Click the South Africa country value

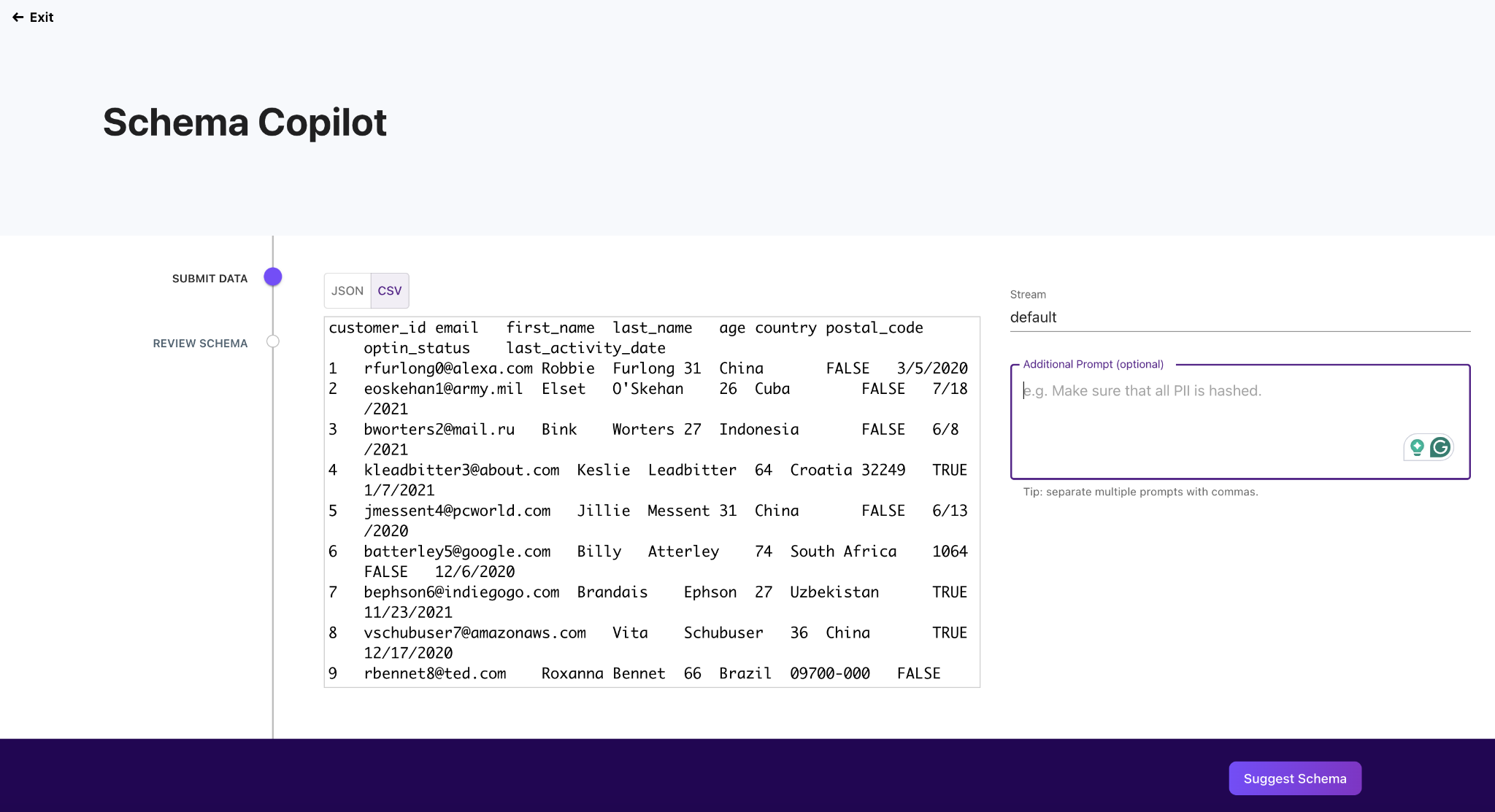tap(843, 552)
